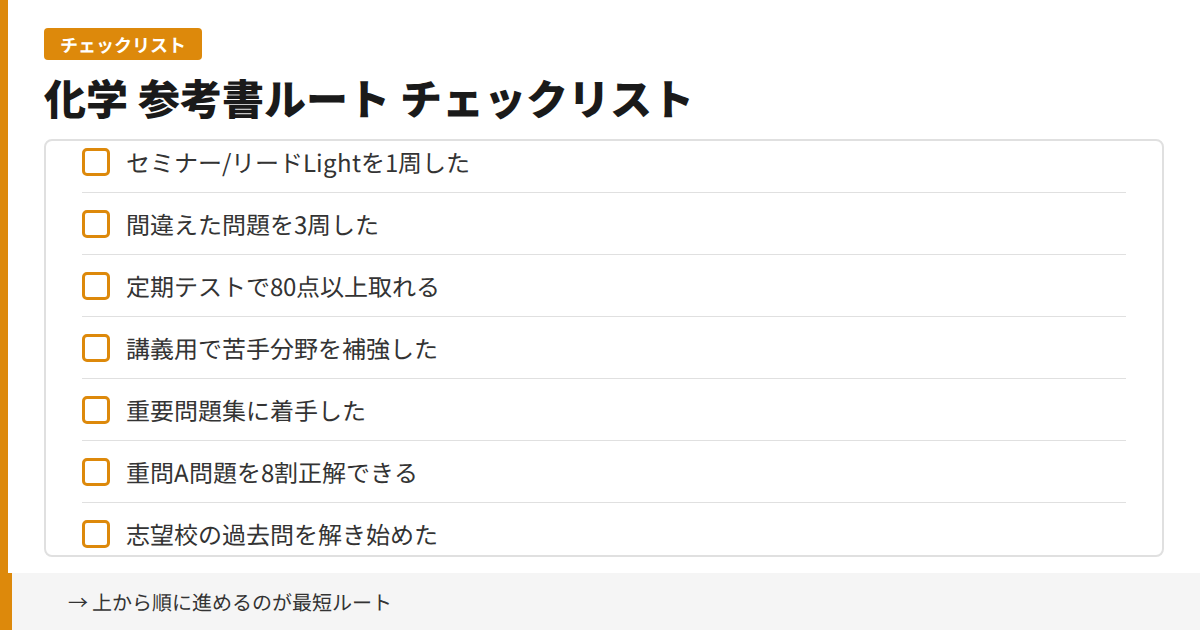
Task: Click the 上から順に進めるのが最短ルート footer note
Action: tap(230, 602)
